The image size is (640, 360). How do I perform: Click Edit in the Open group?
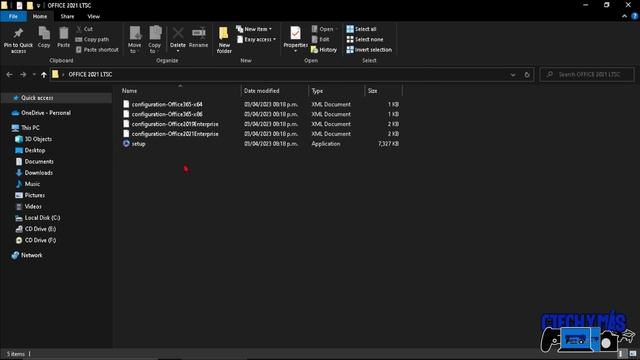point(320,39)
